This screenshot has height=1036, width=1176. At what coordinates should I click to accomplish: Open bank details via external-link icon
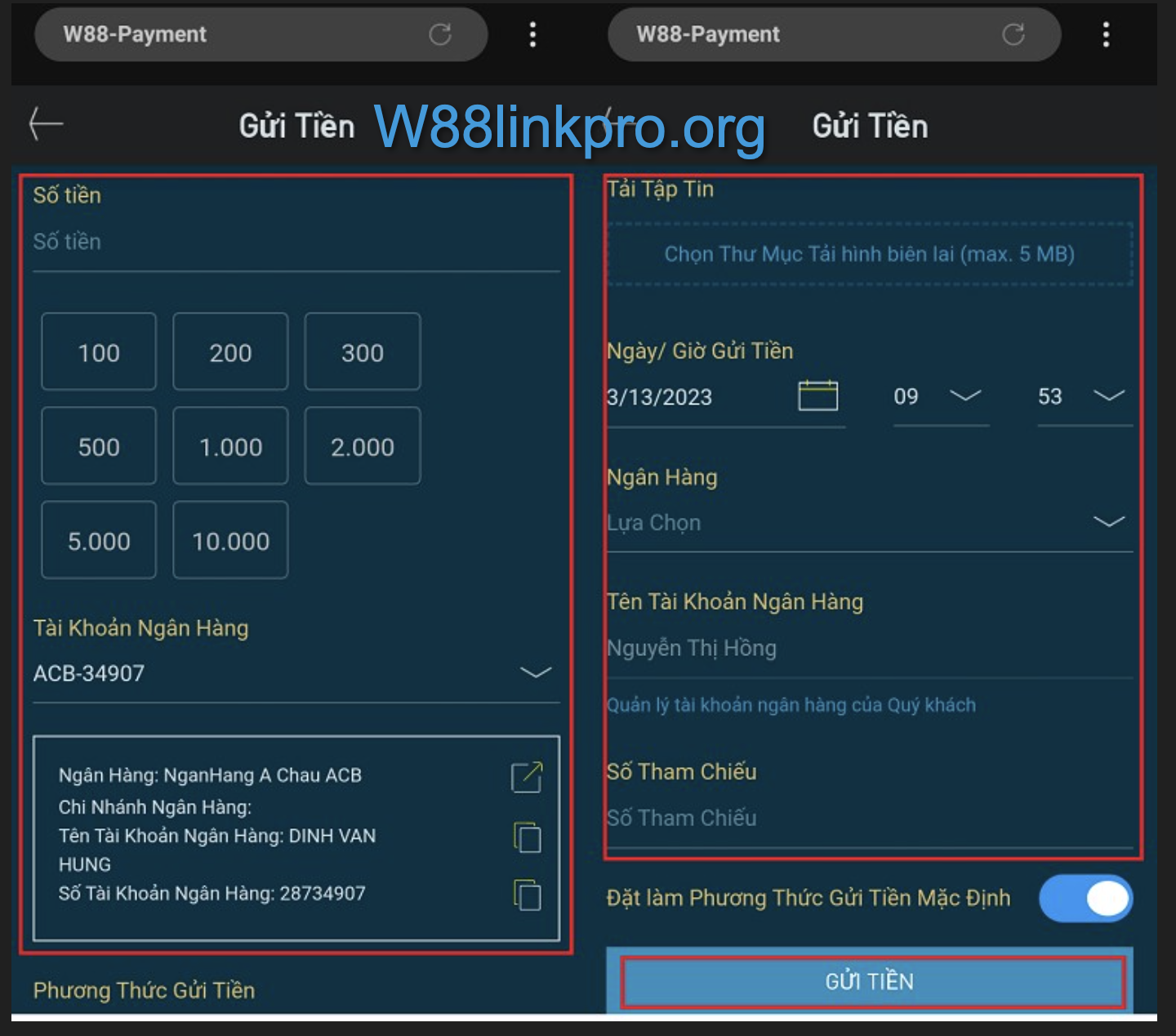pos(527,777)
